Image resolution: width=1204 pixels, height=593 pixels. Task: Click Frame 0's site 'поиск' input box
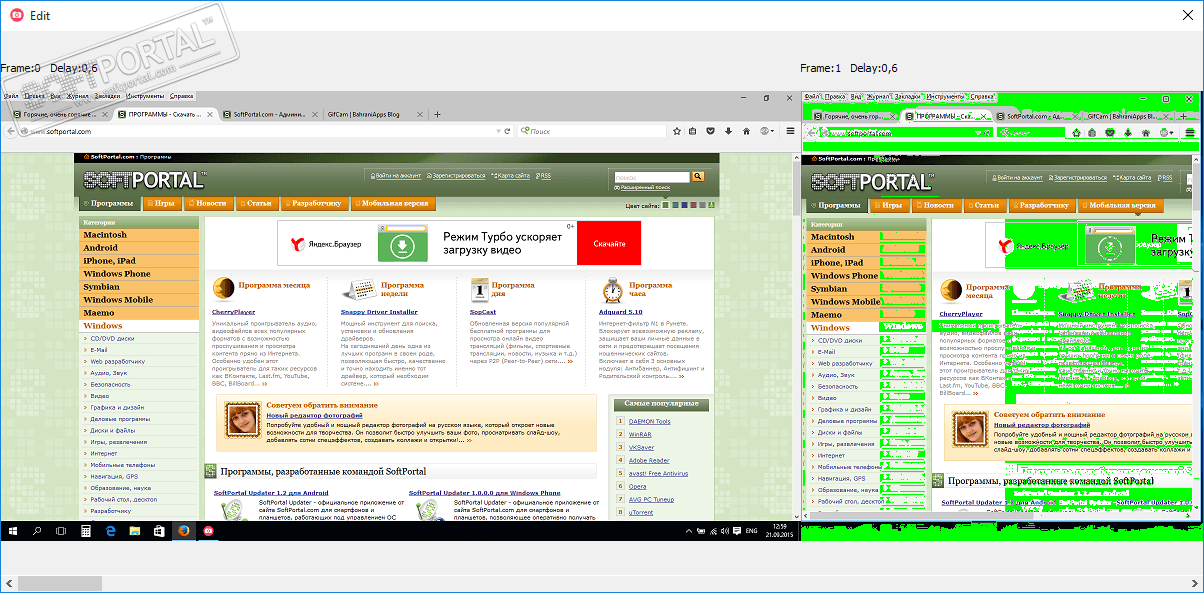[x=652, y=177]
